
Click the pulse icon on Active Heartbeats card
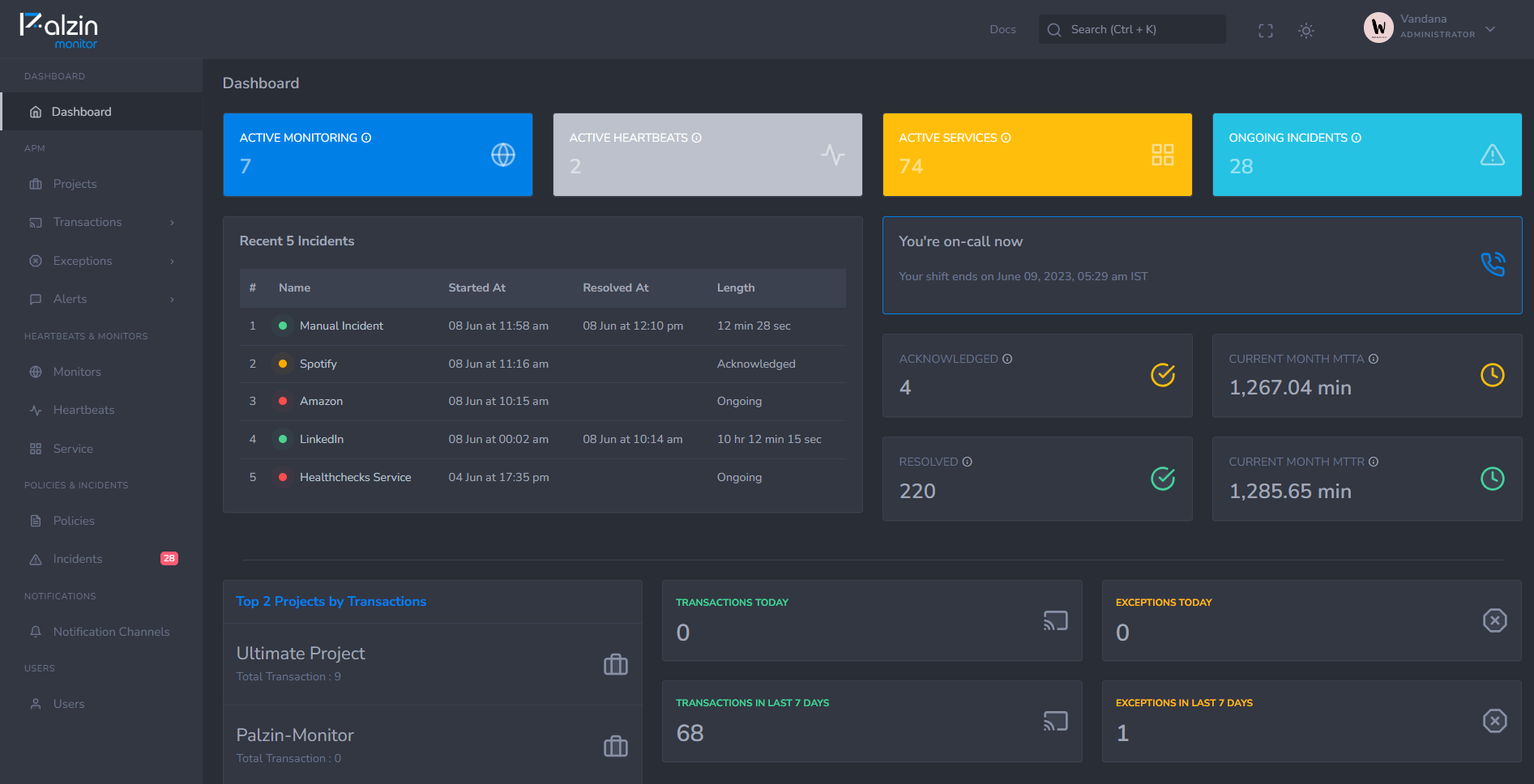(x=833, y=155)
